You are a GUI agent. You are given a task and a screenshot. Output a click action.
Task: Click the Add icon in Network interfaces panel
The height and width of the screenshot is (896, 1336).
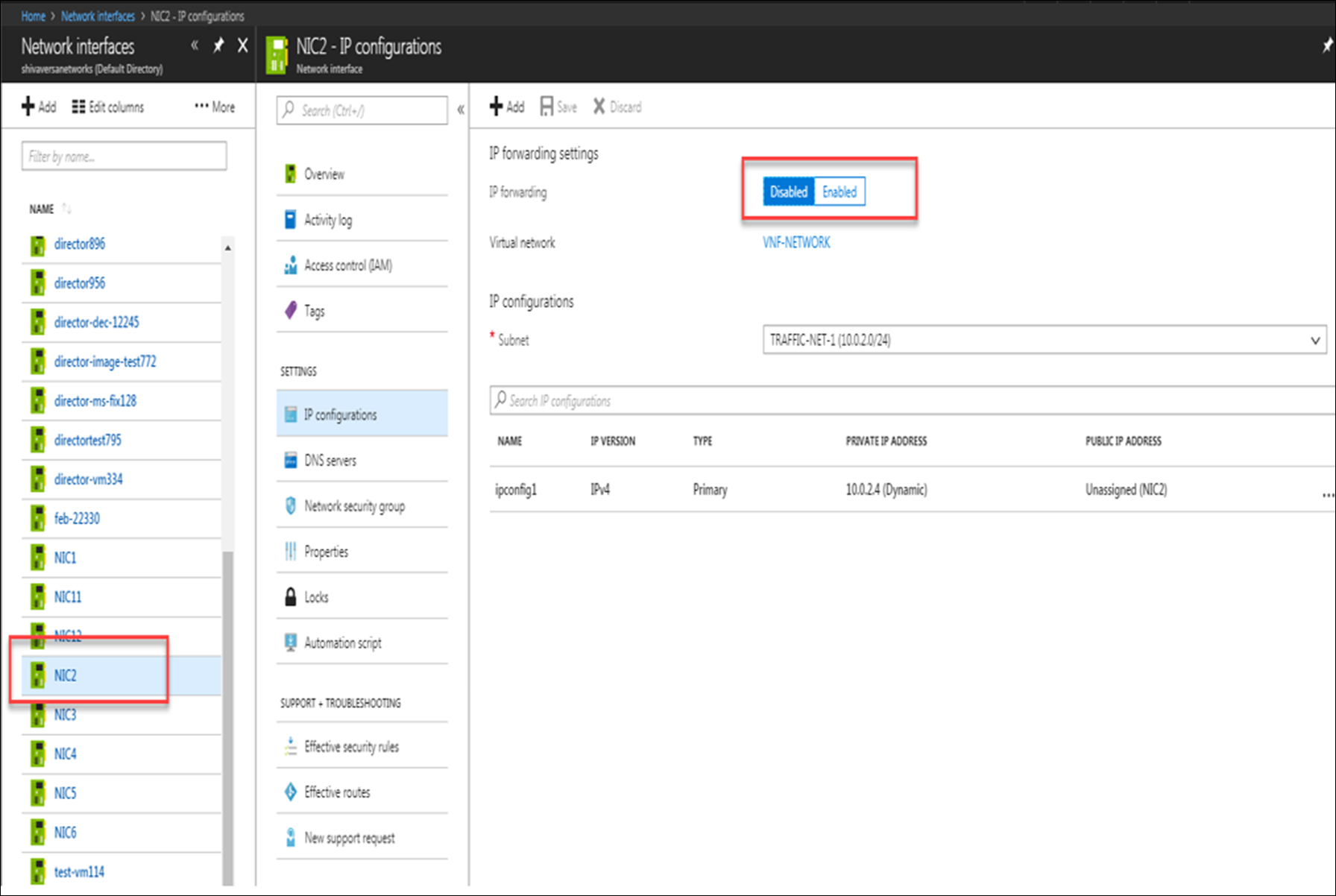(x=28, y=107)
